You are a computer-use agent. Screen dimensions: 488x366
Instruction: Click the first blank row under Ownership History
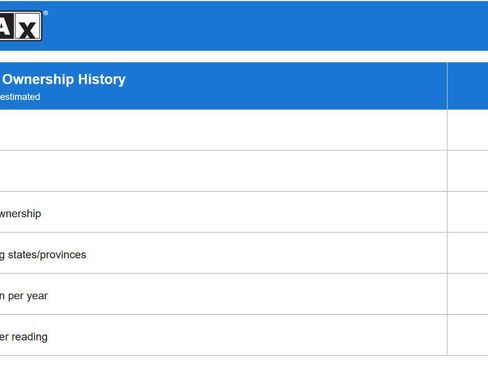point(223,130)
